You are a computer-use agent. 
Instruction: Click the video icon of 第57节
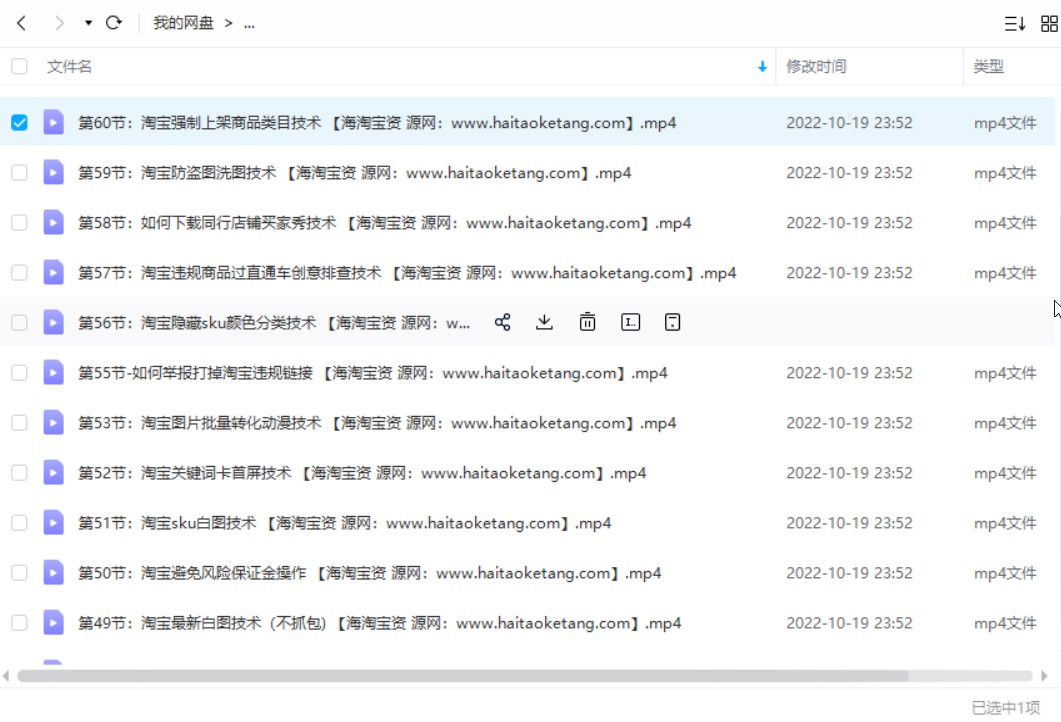coord(53,273)
